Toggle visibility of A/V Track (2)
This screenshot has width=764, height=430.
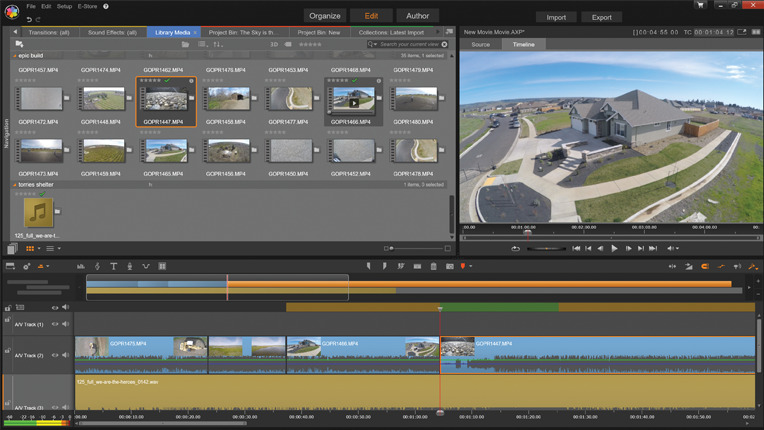pyautogui.click(x=55, y=355)
